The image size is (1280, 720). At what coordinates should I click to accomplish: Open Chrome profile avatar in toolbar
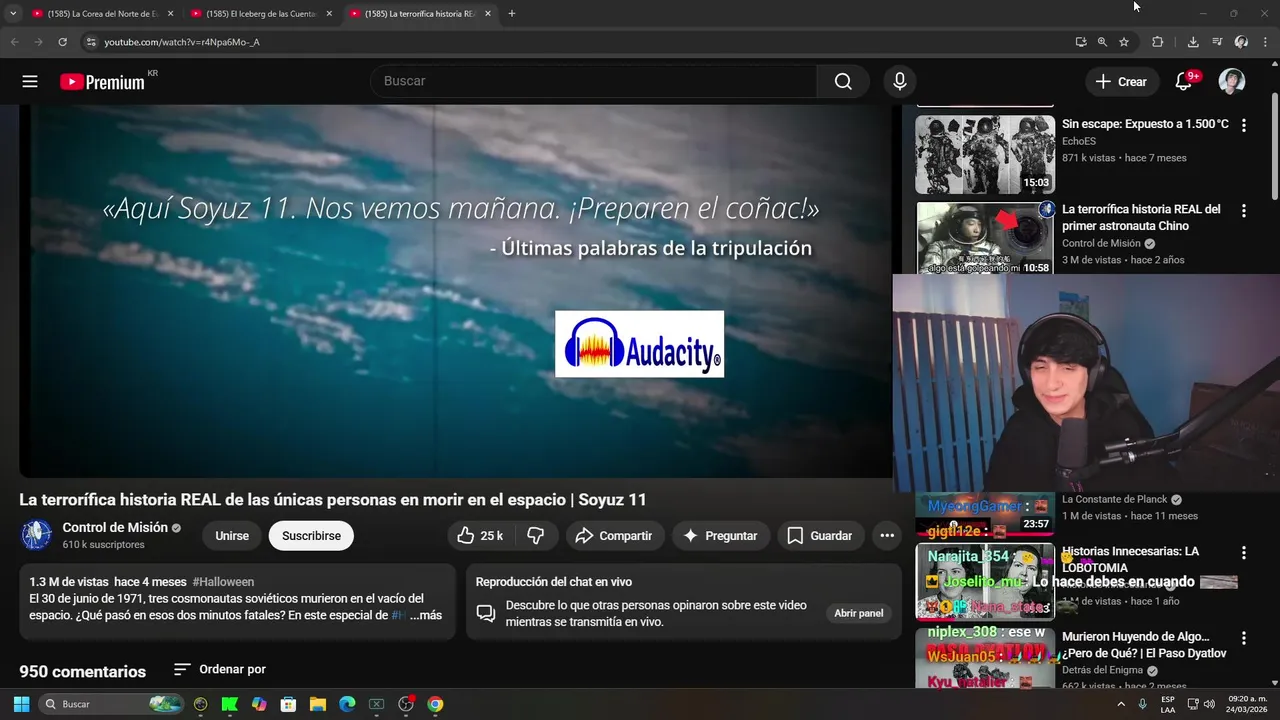point(1241,42)
